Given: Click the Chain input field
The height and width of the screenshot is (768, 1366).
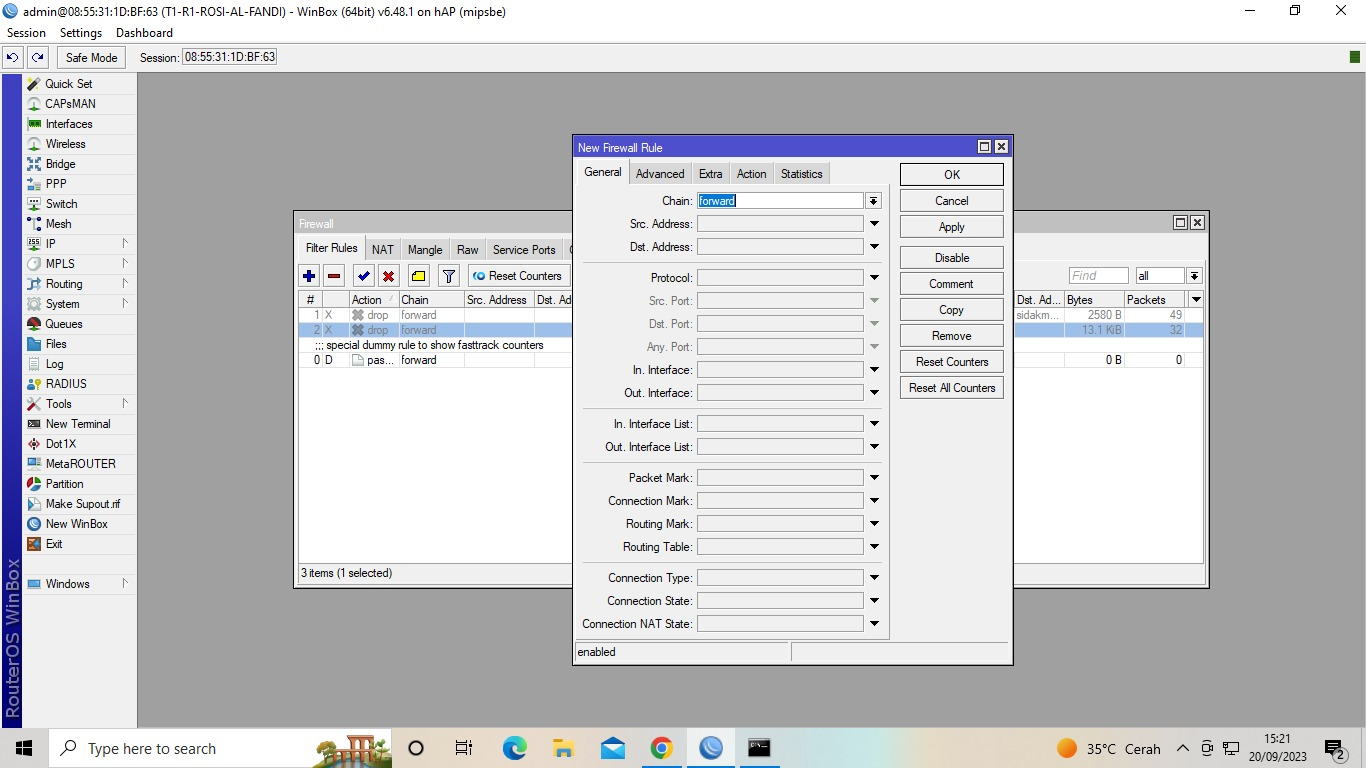Looking at the screenshot, I should [780, 201].
